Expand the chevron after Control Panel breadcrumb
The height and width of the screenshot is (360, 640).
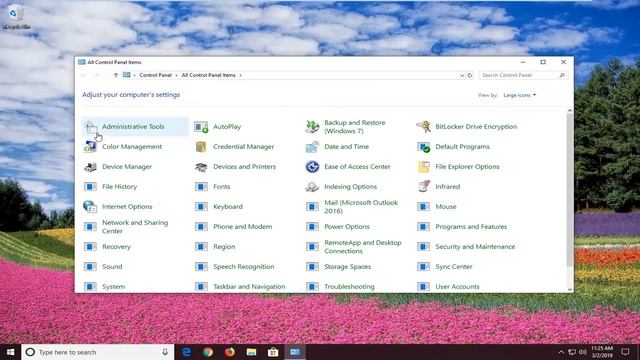[176, 76]
